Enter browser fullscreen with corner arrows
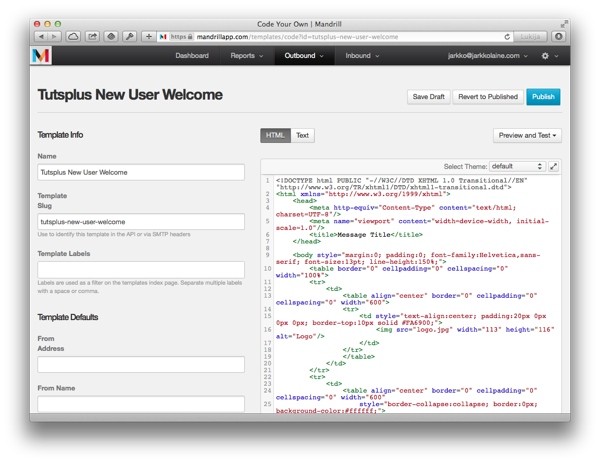Screen dimensions: 600x463 pos(564,24)
